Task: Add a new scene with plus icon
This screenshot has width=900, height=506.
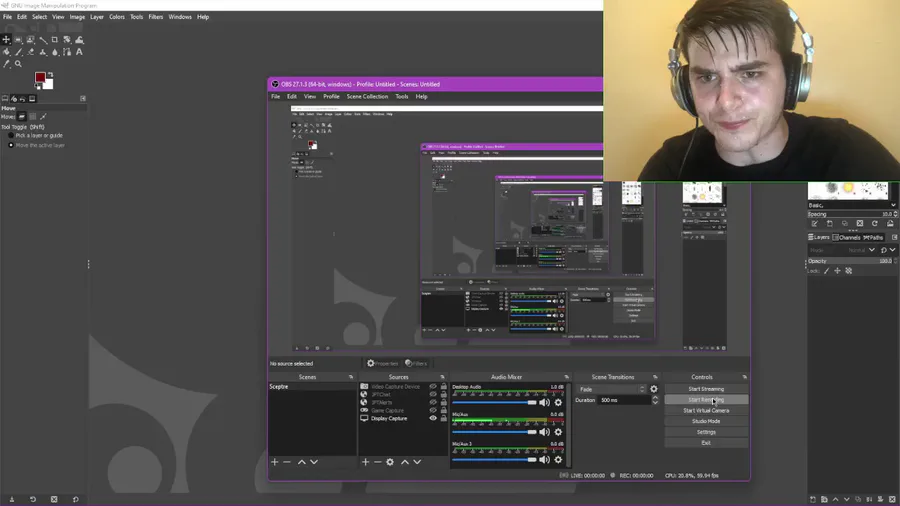Action: [x=274, y=462]
